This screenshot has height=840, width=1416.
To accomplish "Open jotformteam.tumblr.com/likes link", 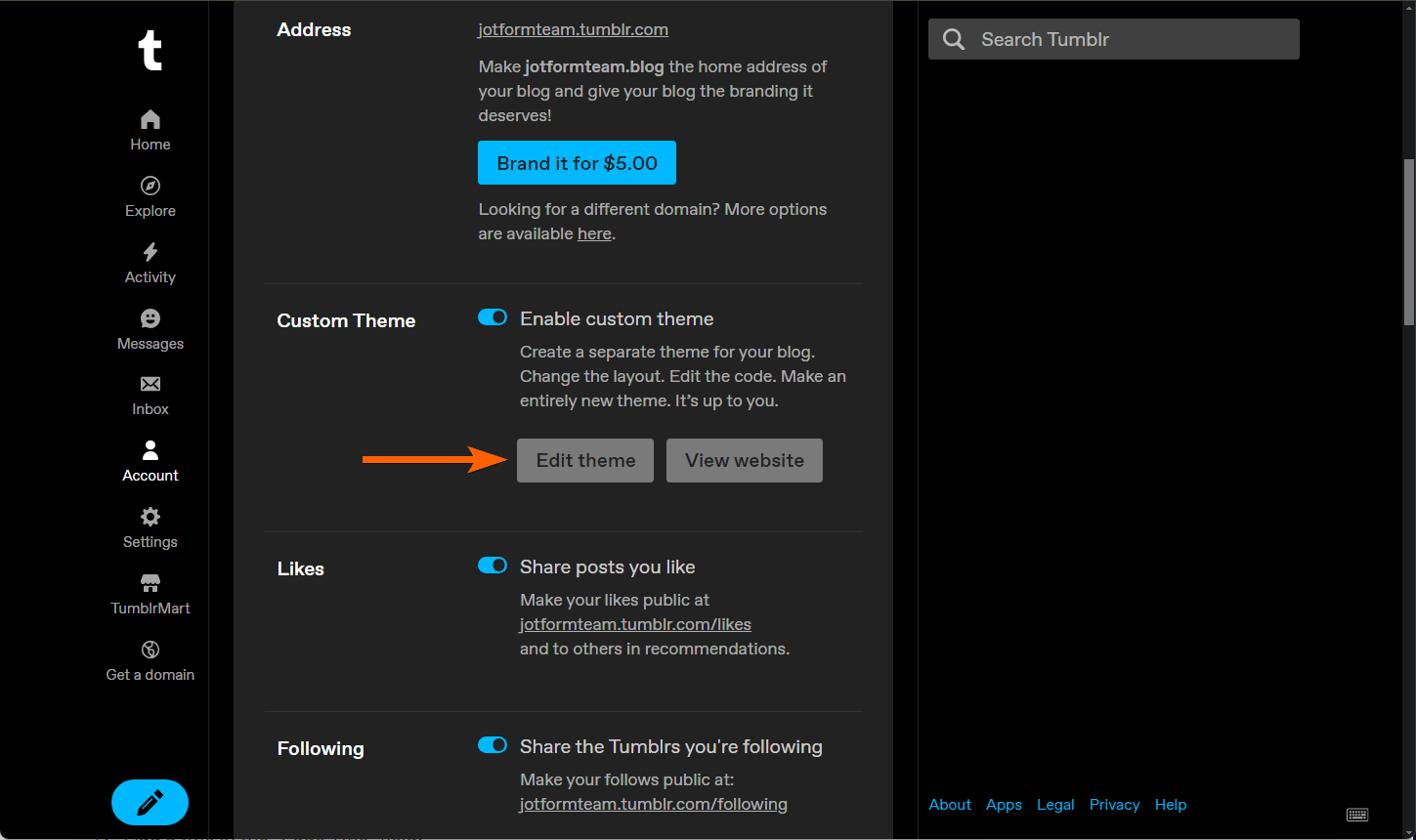I will click(635, 624).
